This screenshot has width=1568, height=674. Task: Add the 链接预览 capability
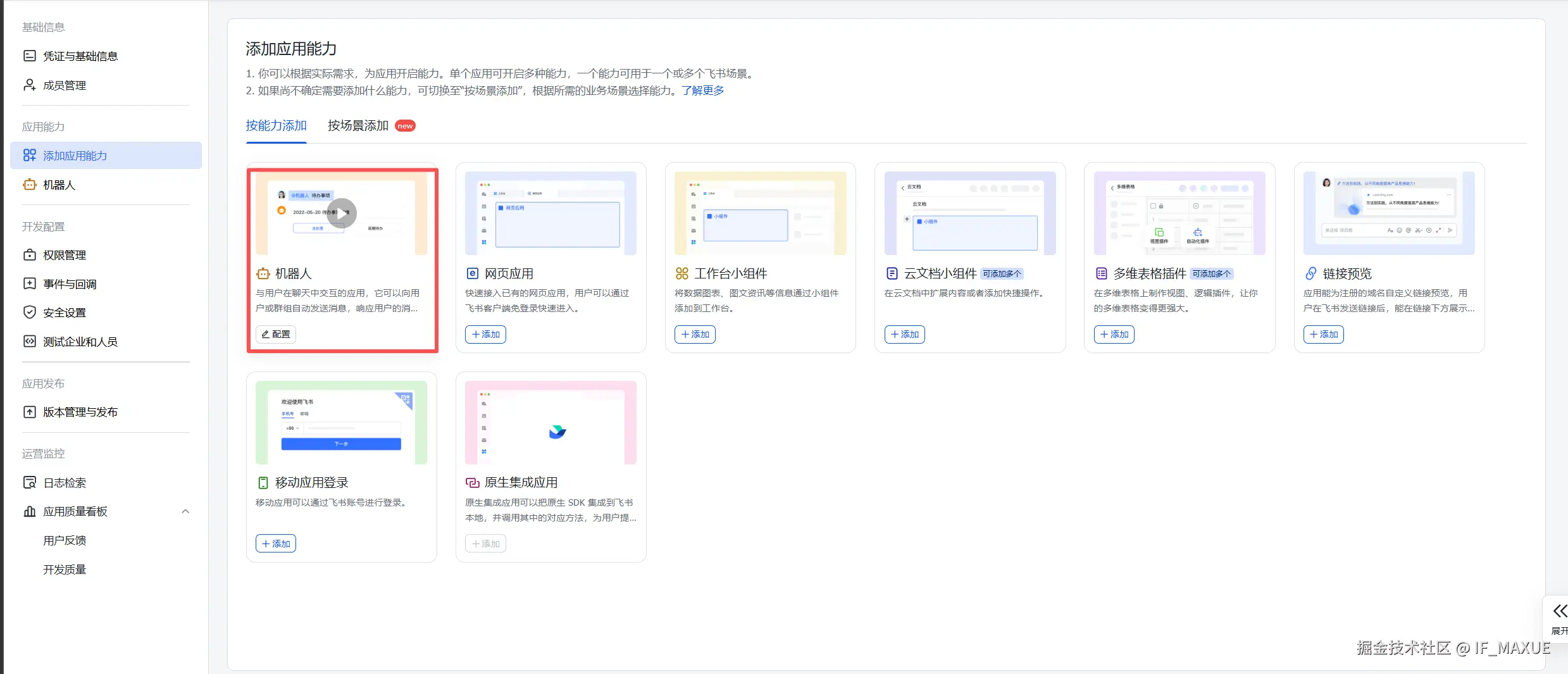click(1323, 334)
